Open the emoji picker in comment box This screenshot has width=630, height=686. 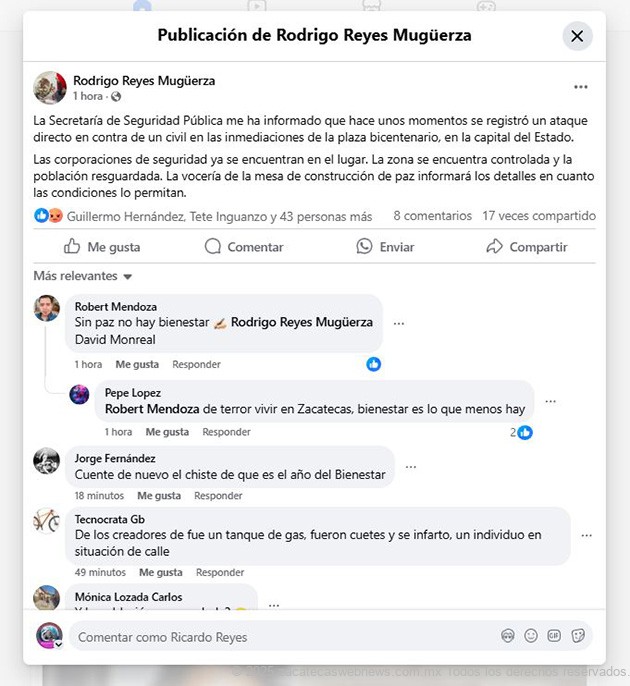pyautogui.click(x=531, y=636)
